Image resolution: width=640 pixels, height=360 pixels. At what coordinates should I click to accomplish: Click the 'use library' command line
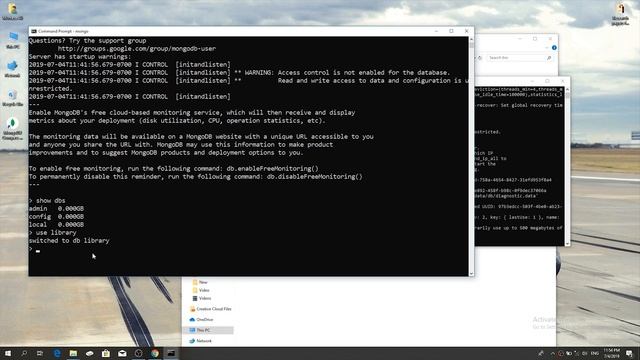pyautogui.click(x=53, y=233)
